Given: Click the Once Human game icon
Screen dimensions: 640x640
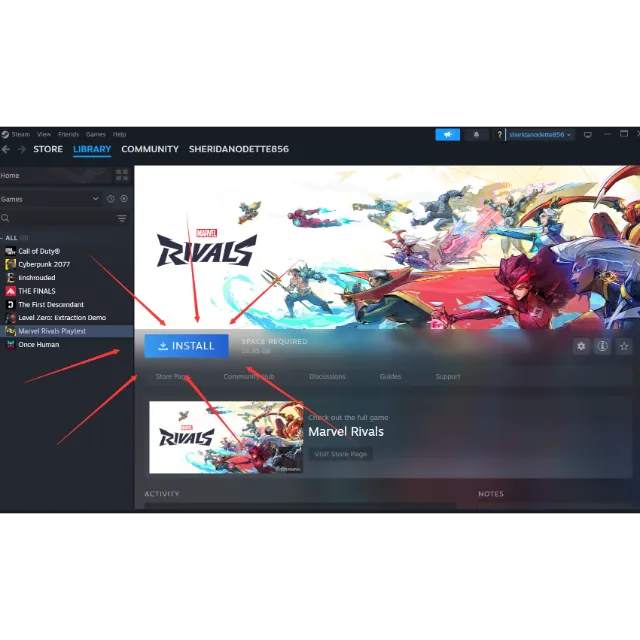Looking at the screenshot, I should click(x=11, y=344).
